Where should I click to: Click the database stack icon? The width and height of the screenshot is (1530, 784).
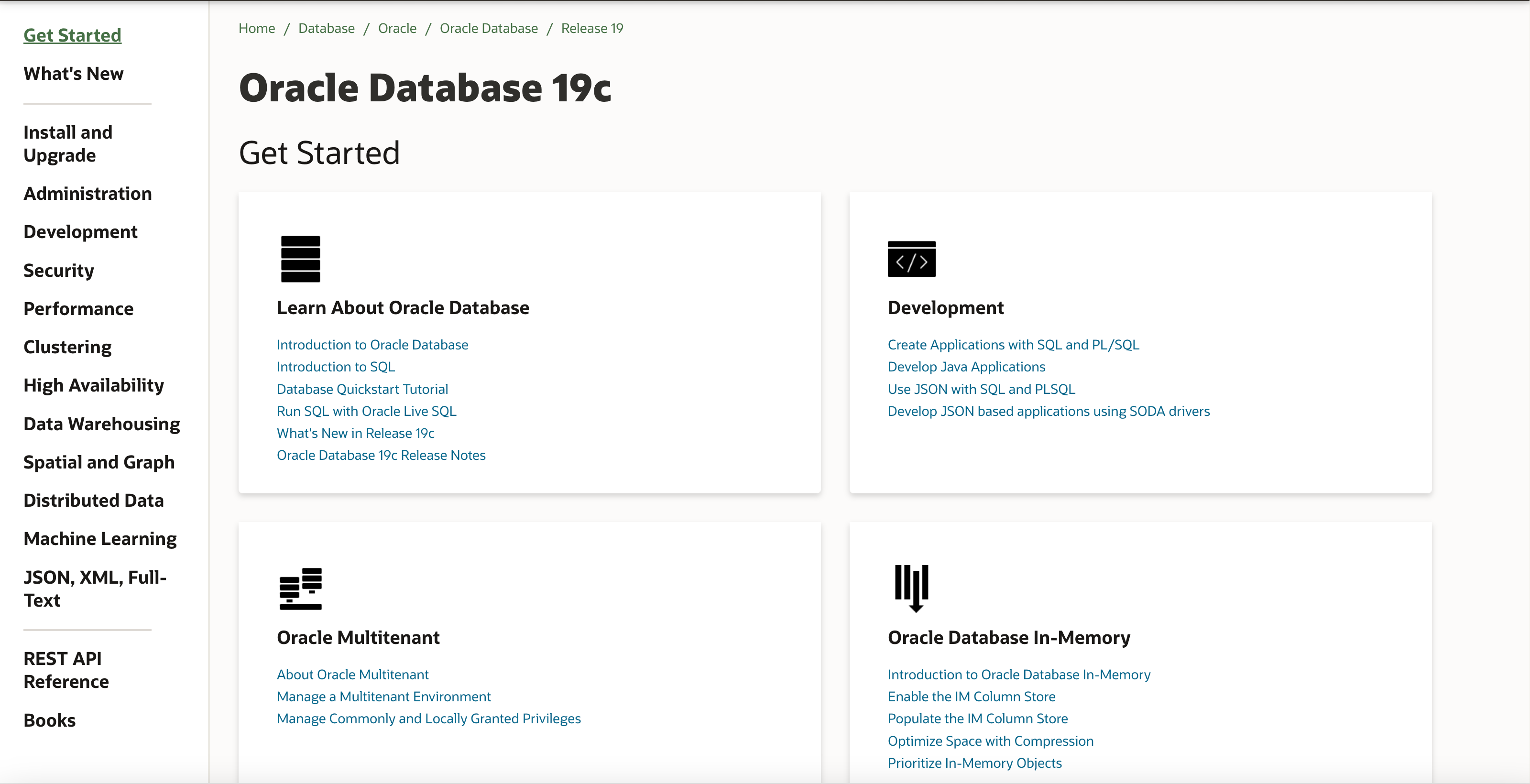tap(300, 259)
